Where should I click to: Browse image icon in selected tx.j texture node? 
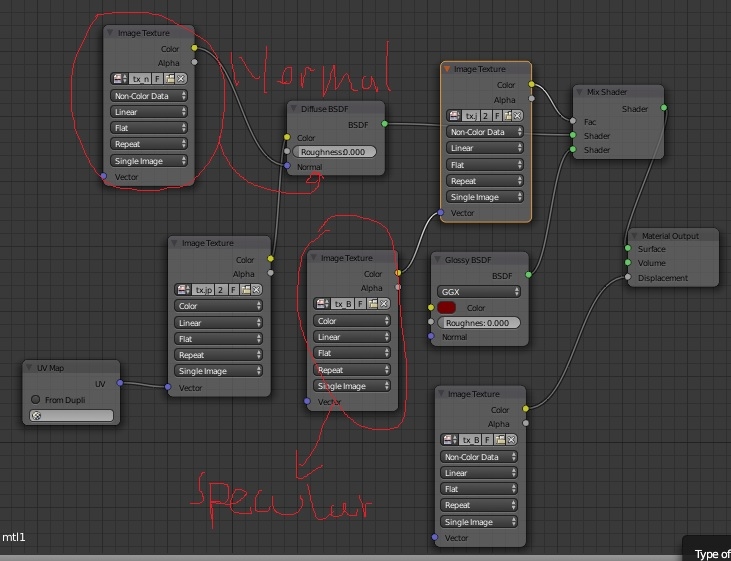tap(454, 115)
